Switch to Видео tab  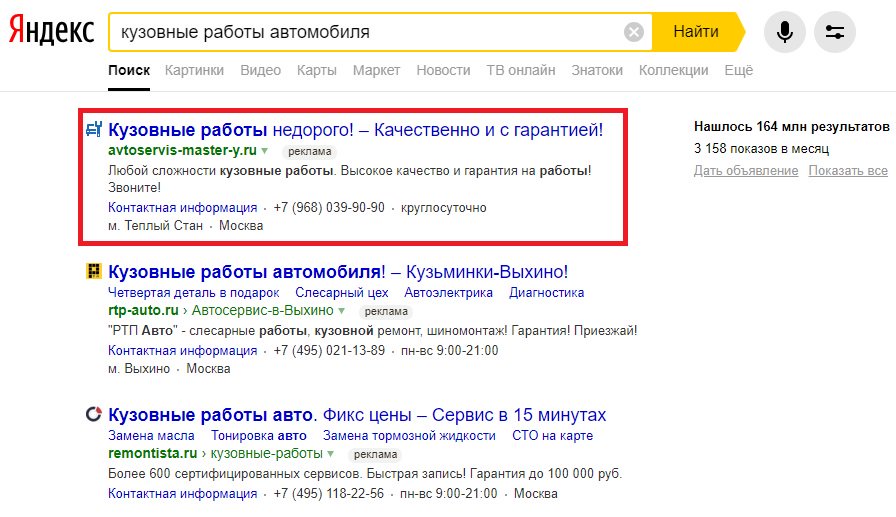[261, 70]
